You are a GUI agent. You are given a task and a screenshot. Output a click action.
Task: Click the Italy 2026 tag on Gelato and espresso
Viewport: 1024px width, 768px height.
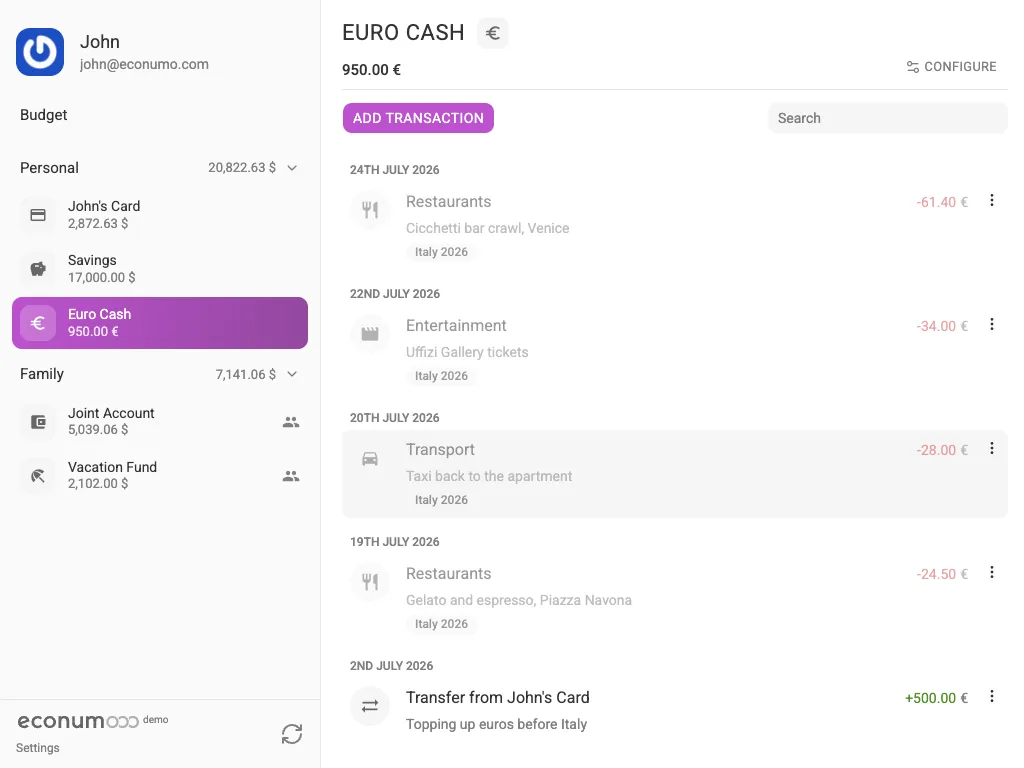[x=441, y=624]
